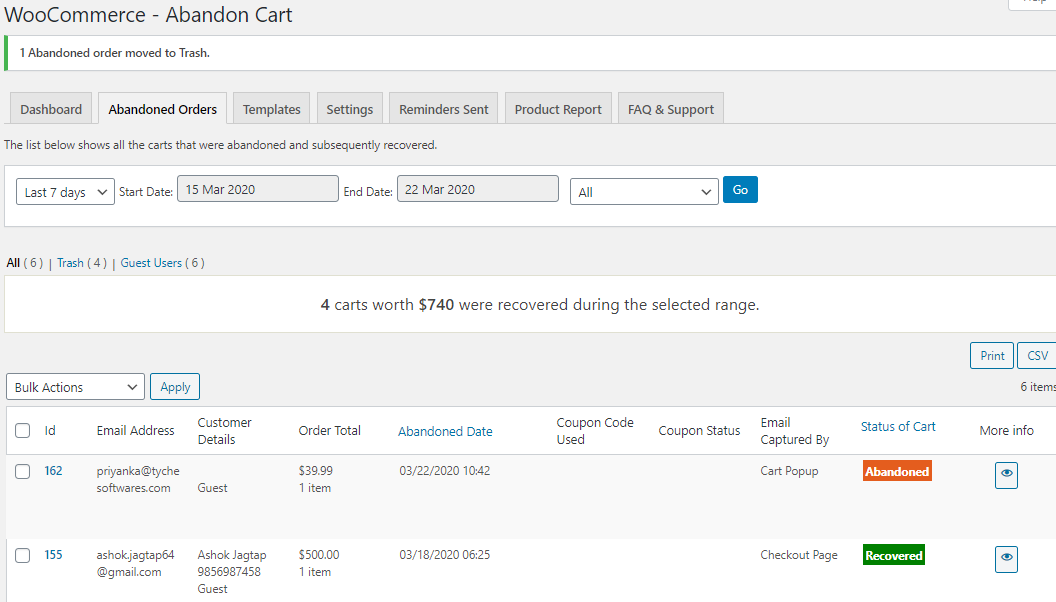View details of order 155 via eye icon
1056x602 pixels.
[1006, 559]
